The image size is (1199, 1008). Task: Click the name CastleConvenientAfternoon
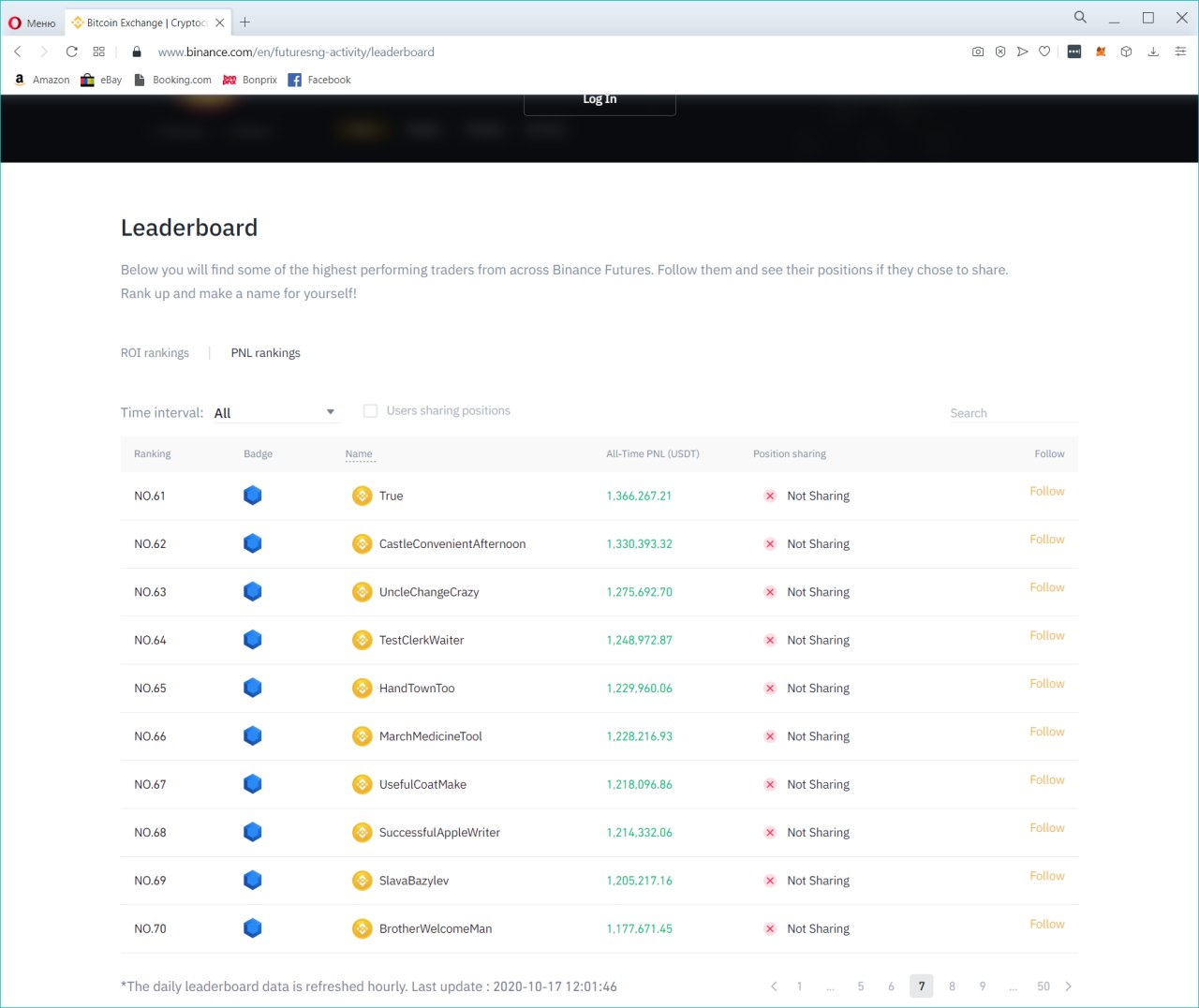pos(452,544)
